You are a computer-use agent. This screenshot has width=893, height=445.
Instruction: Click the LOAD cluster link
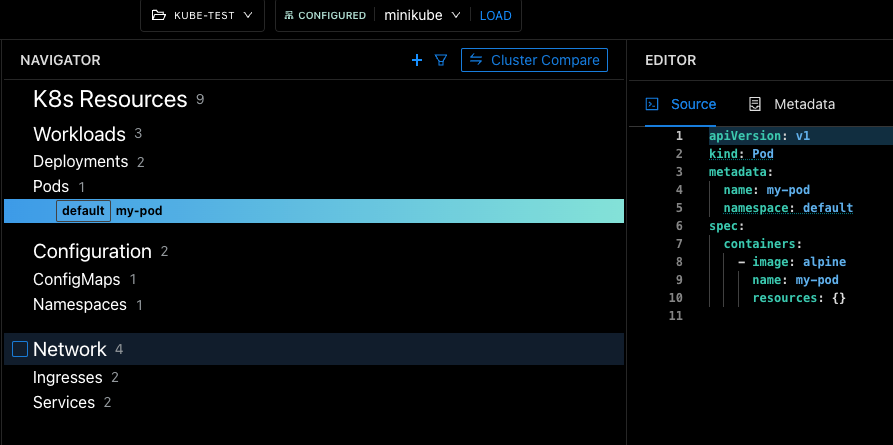click(x=495, y=16)
